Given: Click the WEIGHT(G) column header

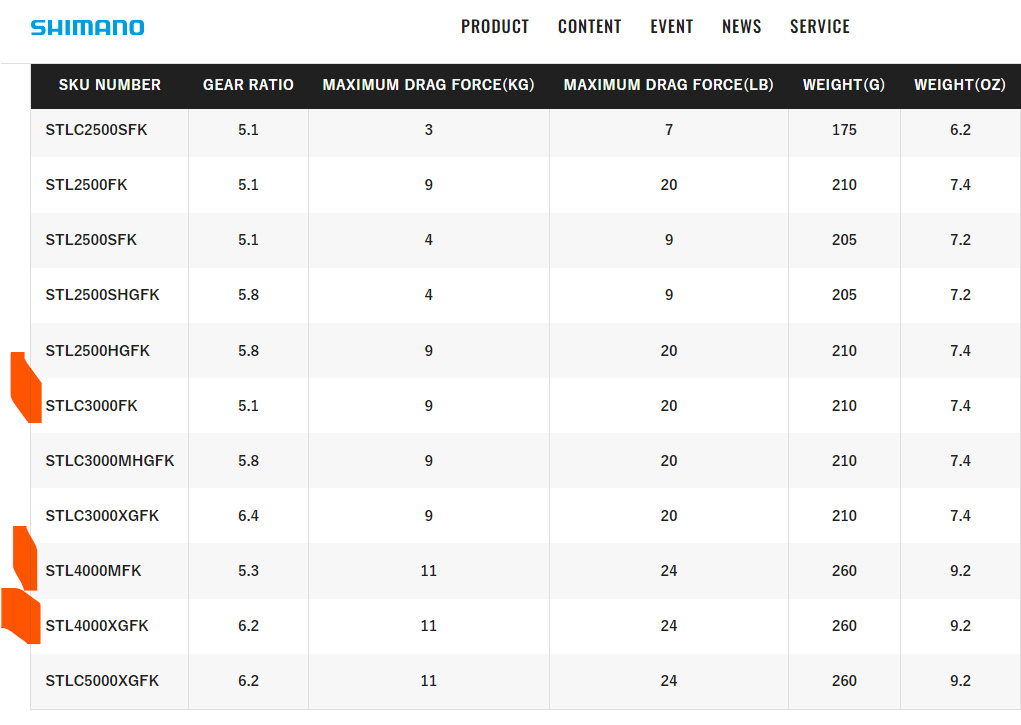Looking at the screenshot, I should 843,85.
